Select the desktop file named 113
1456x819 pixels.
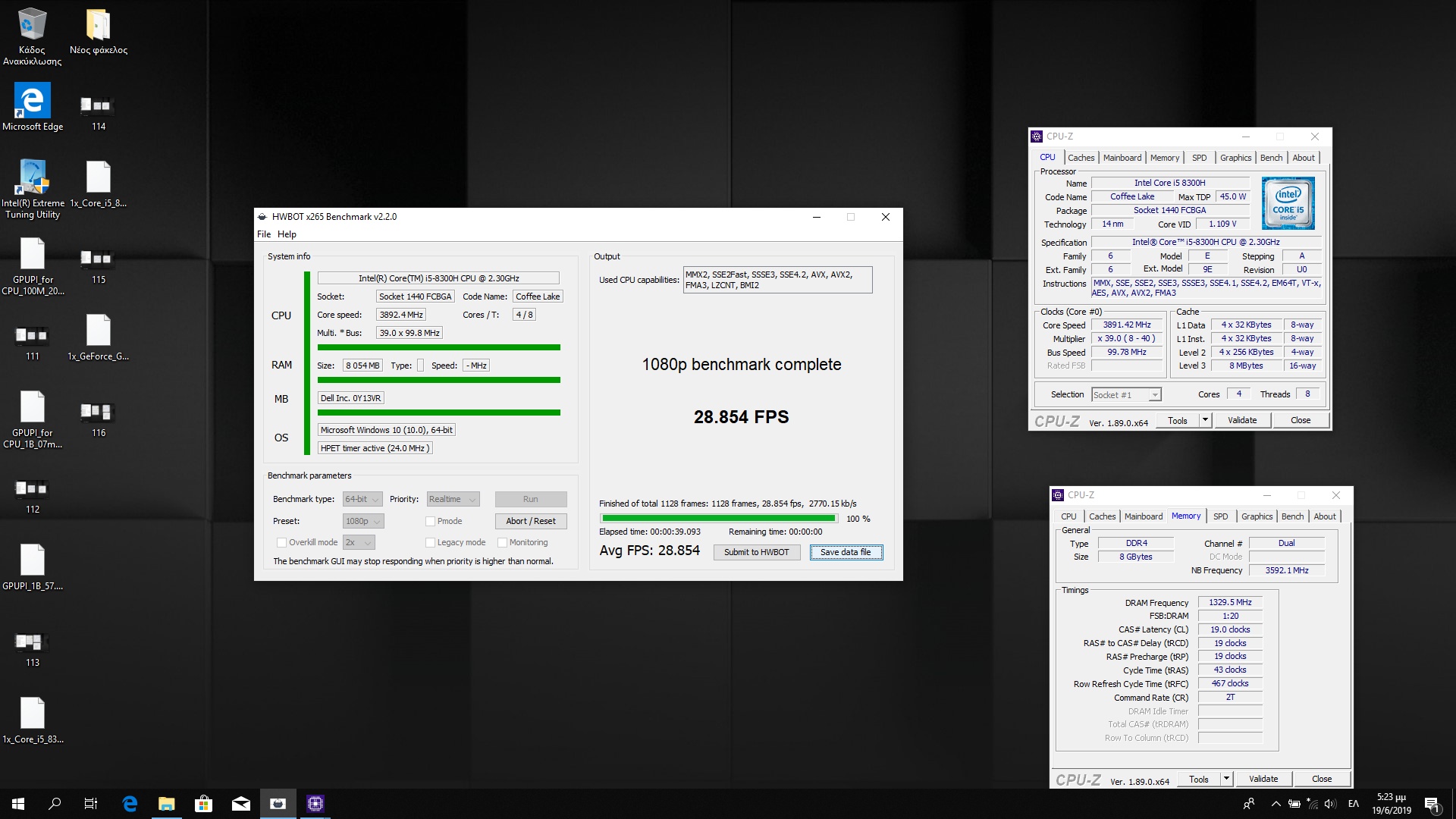coord(32,648)
